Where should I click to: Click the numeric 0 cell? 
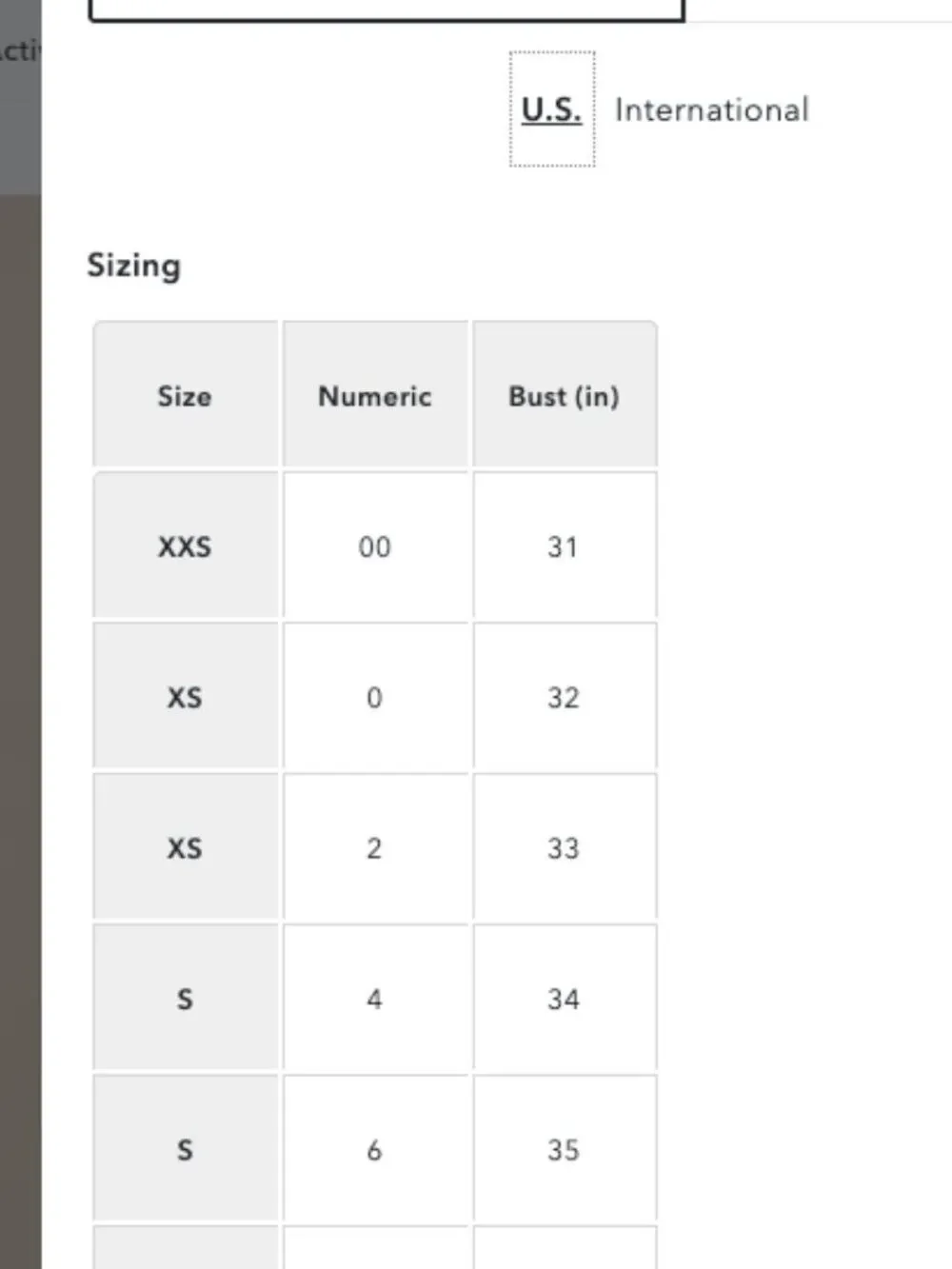pyautogui.click(x=375, y=697)
